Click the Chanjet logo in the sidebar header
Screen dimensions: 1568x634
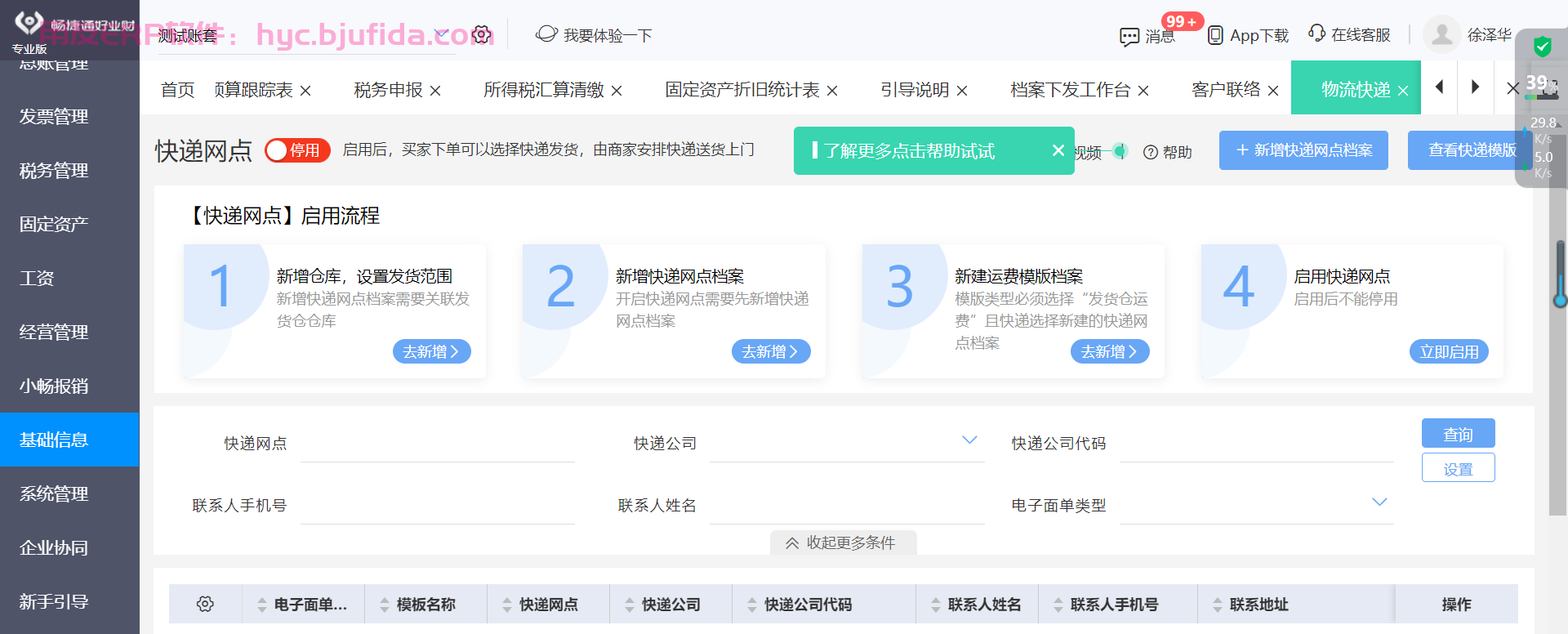click(29, 23)
